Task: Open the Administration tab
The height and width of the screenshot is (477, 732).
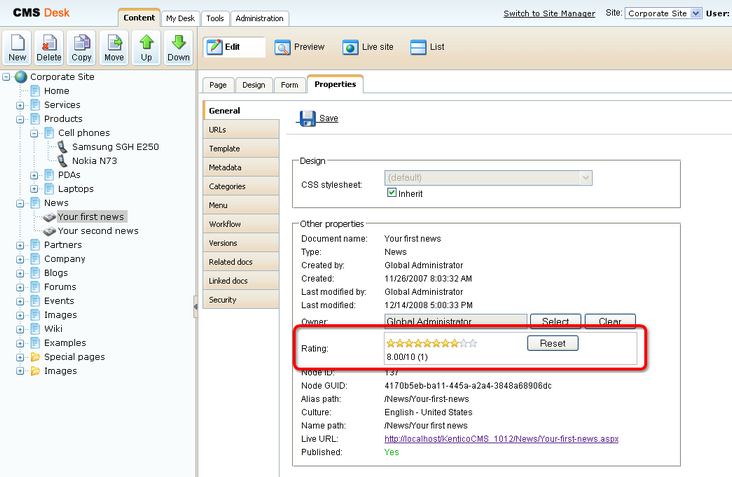Action: [260, 18]
